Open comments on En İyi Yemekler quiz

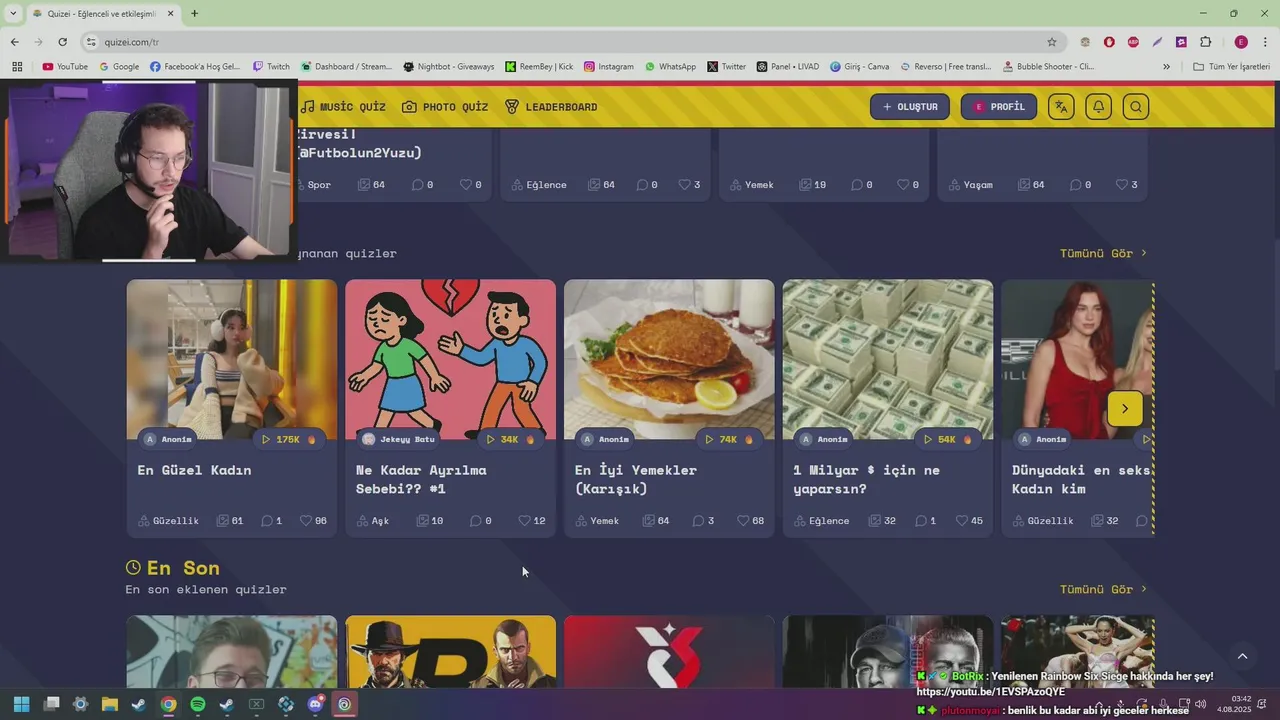click(703, 521)
